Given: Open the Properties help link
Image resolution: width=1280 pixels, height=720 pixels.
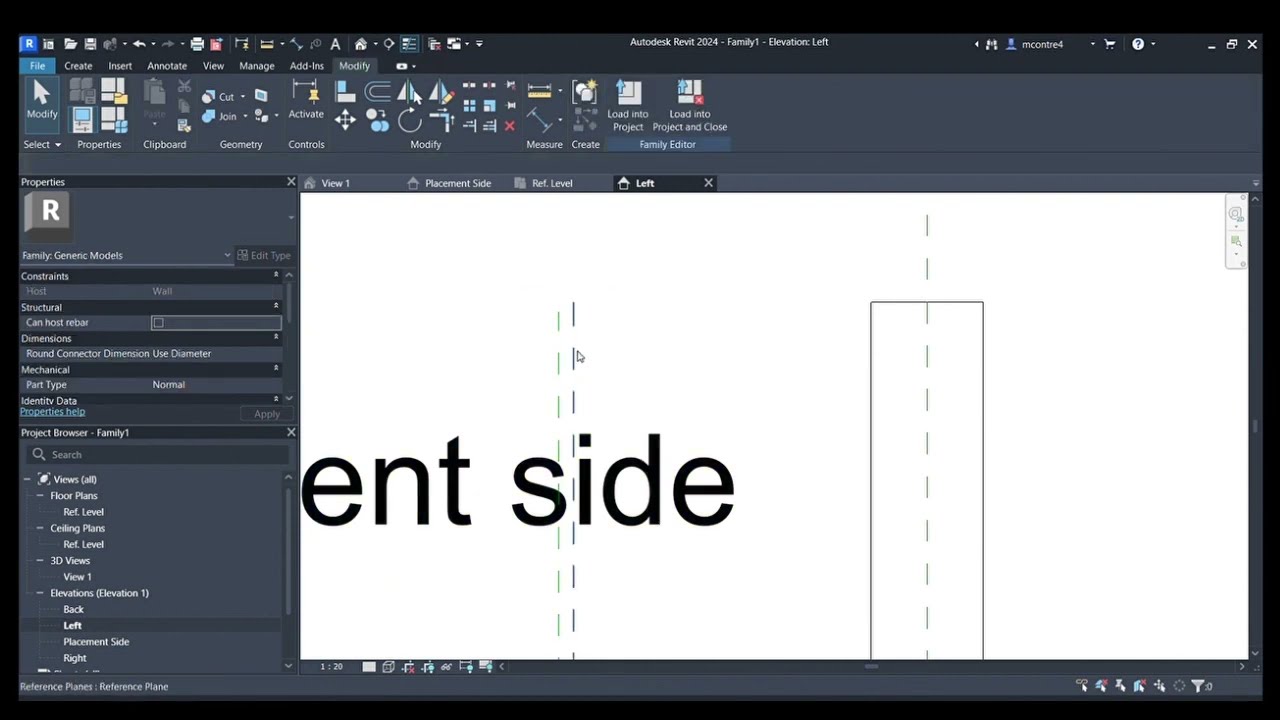Looking at the screenshot, I should coord(53,412).
